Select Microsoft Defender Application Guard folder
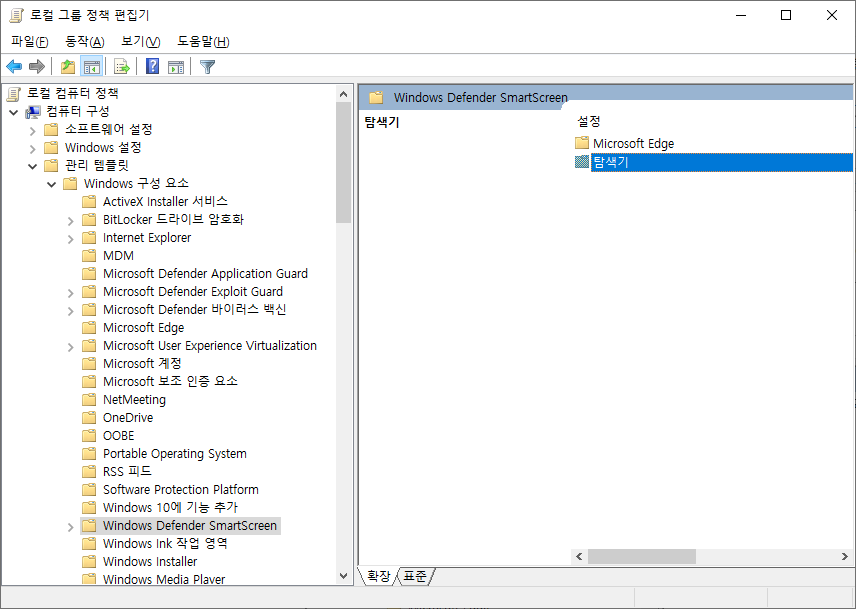The height and width of the screenshot is (609, 856). pyautogui.click(x=205, y=273)
